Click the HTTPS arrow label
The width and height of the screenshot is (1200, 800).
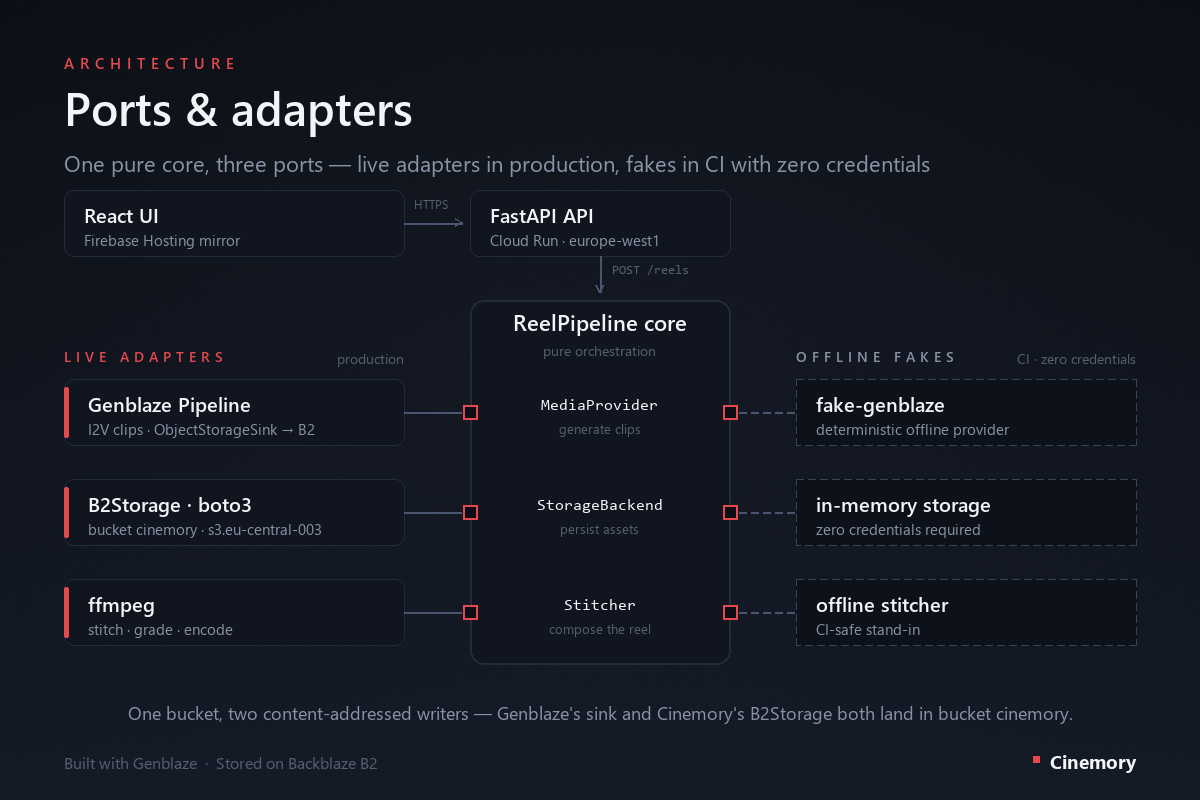(431, 205)
